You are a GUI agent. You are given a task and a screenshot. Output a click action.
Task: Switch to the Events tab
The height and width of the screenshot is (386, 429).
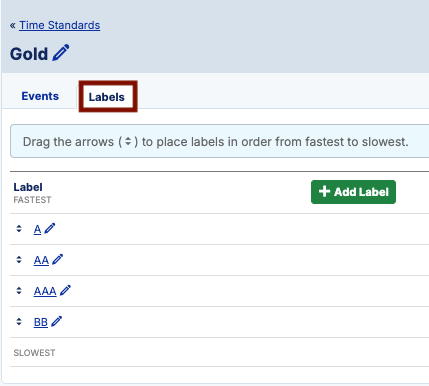coord(40,96)
